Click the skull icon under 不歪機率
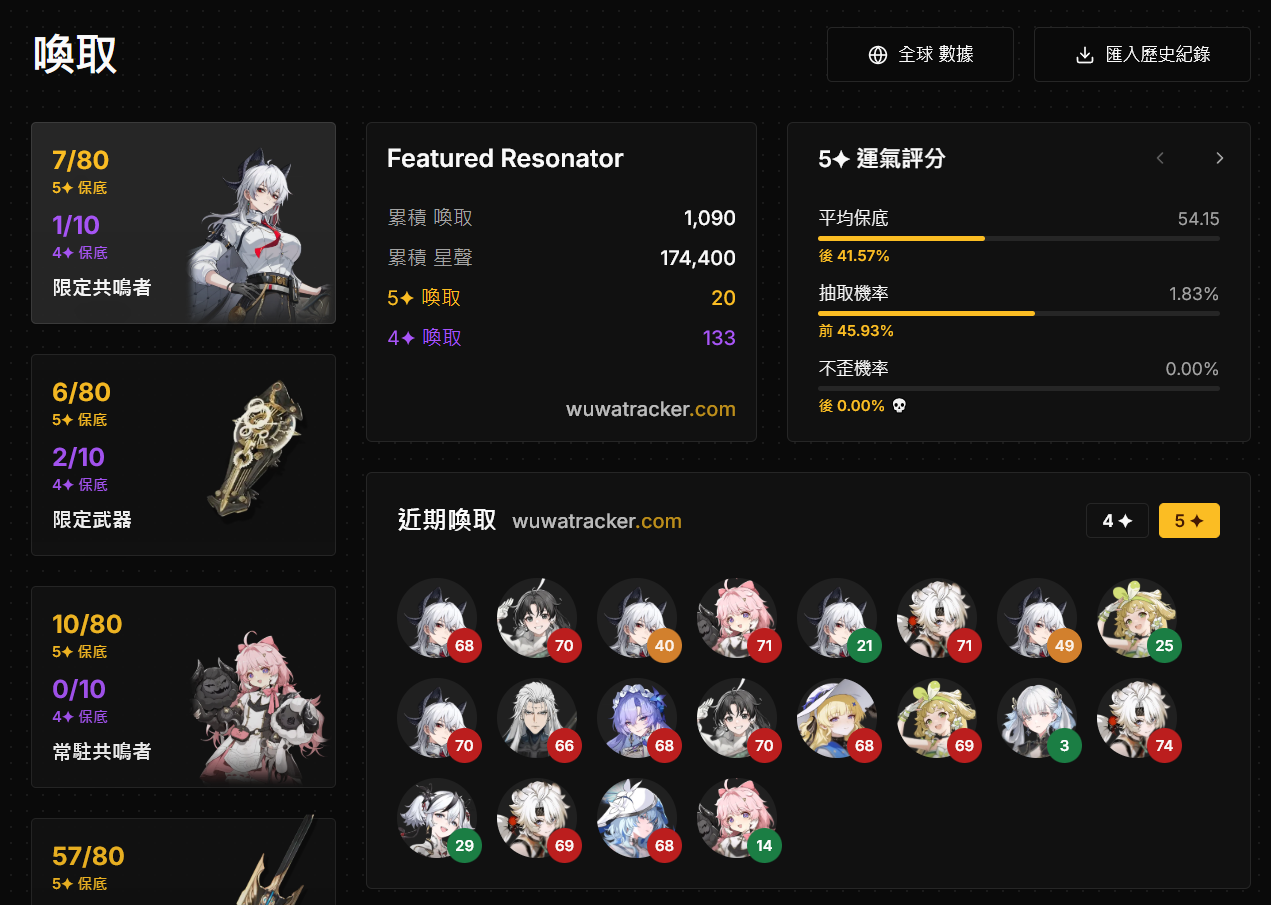The width and height of the screenshot is (1271, 905). coord(899,406)
